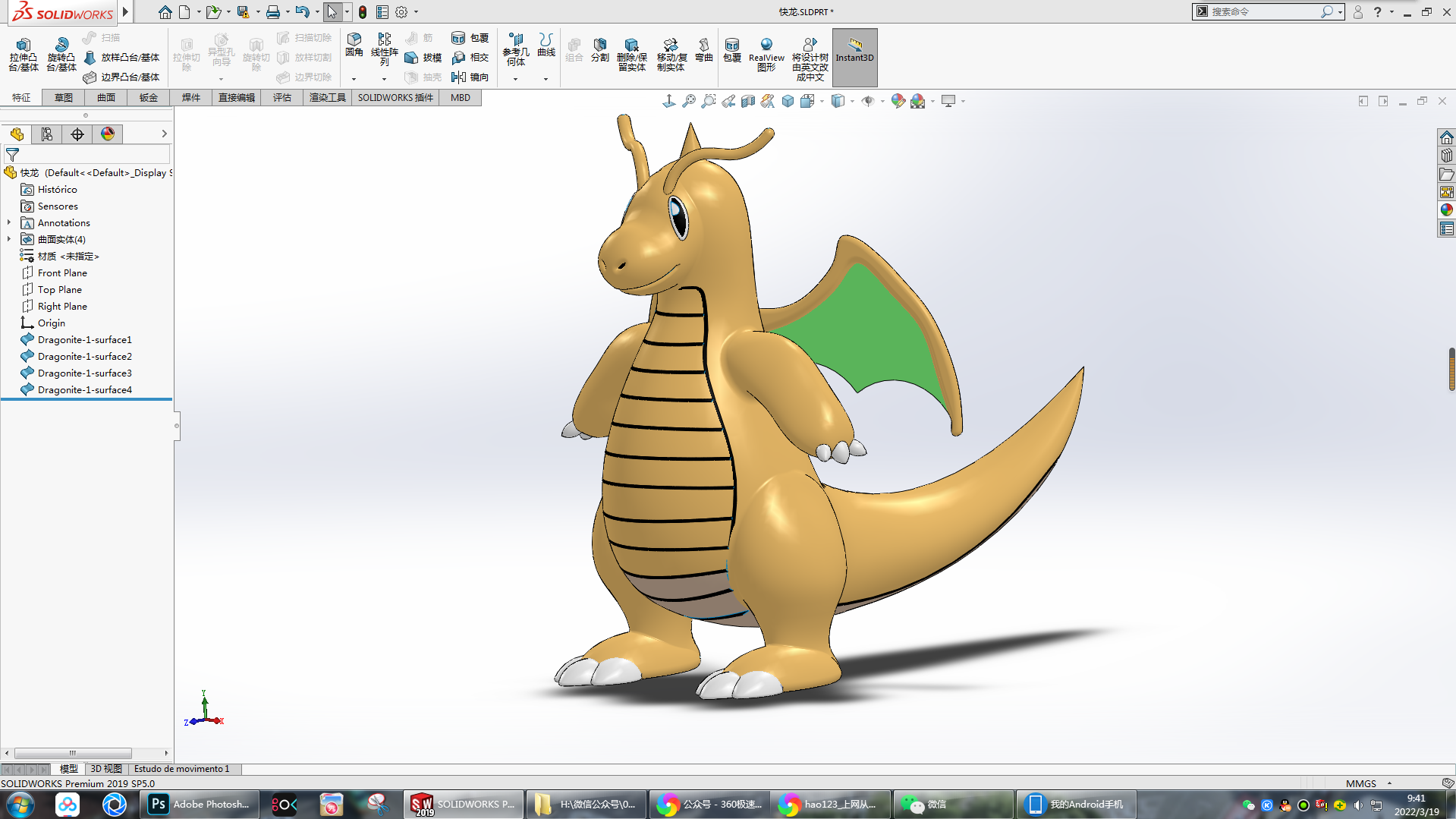
Task: Open the DisplayManager color ball tab
Action: pyautogui.click(x=108, y=134)
